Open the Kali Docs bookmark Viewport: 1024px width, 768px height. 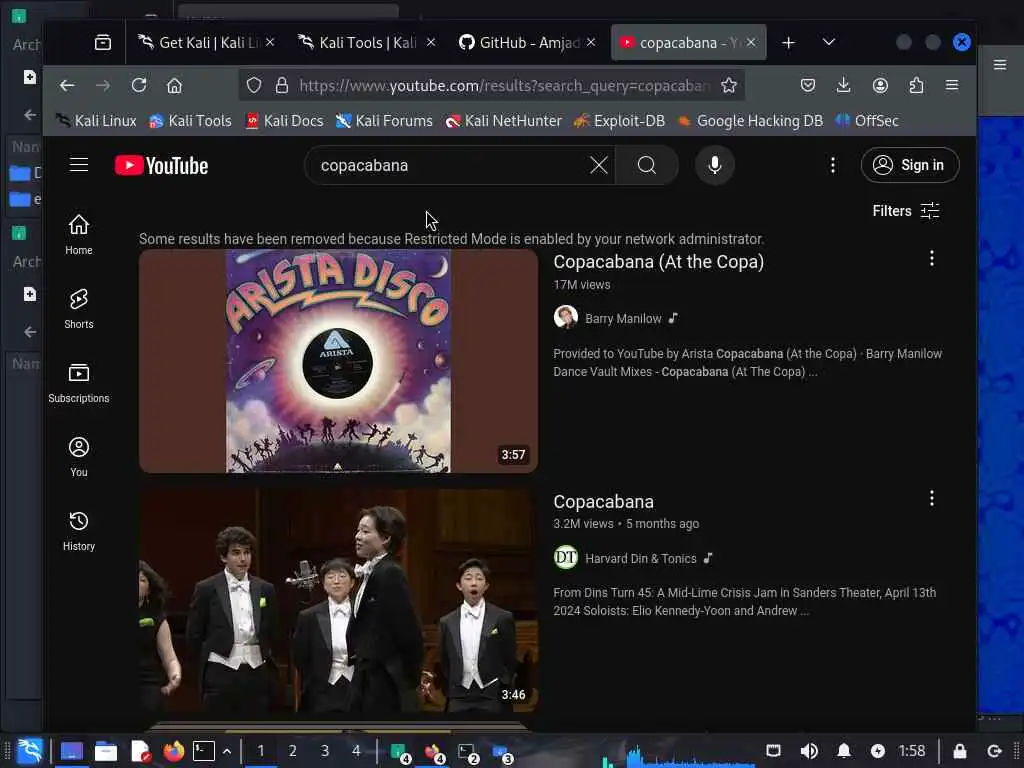(x=284, y=121)
